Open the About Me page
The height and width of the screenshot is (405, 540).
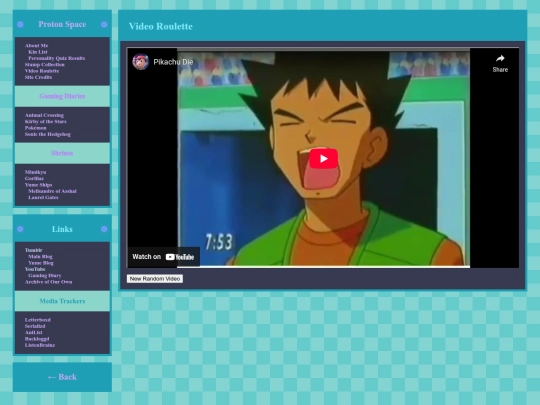click(x=36, y=45)
